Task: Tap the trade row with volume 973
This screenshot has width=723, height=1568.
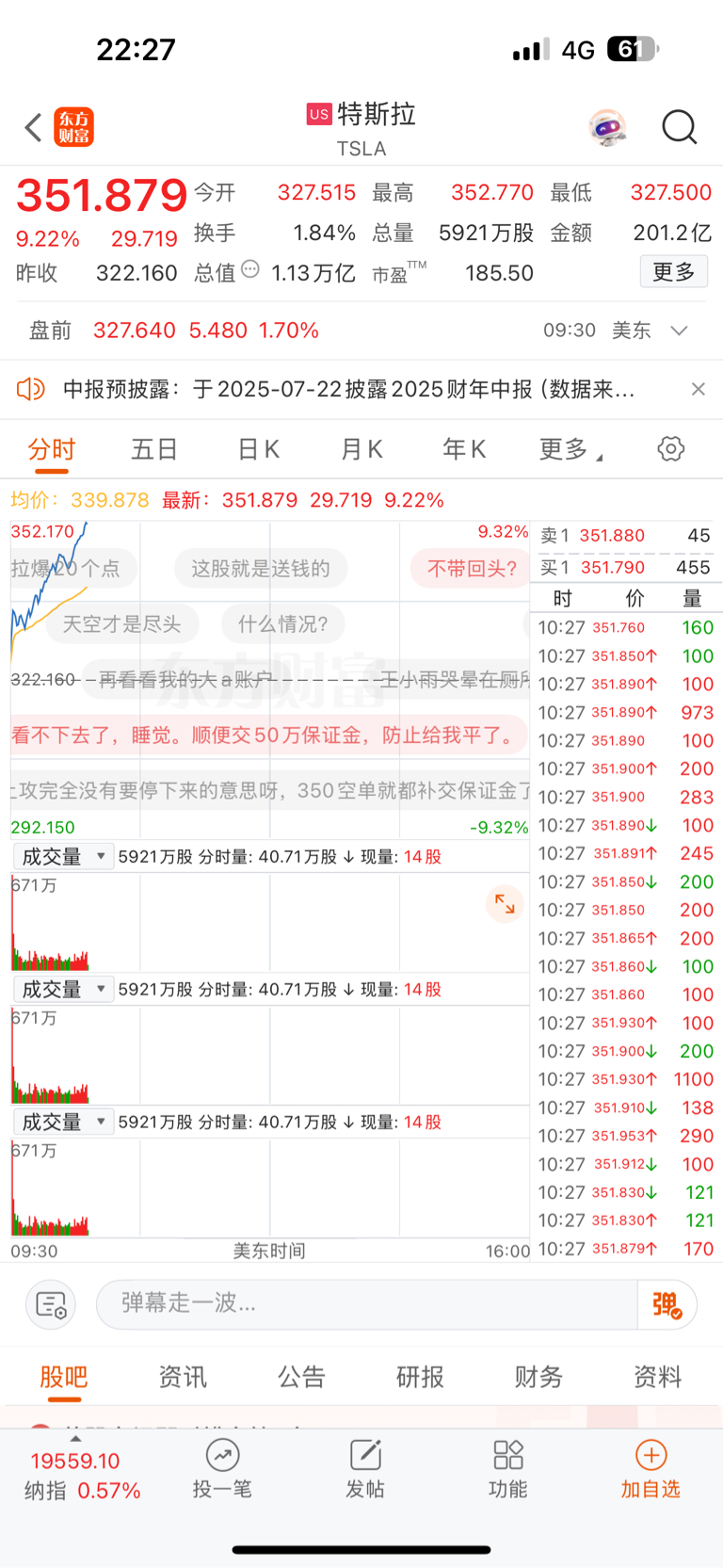Action: 625,713
